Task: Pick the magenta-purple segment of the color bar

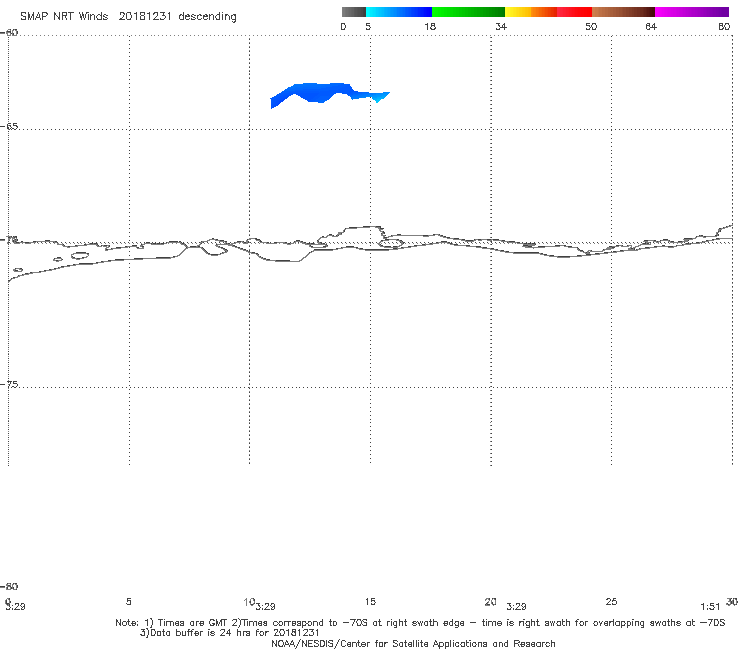Action: [692, 12]
